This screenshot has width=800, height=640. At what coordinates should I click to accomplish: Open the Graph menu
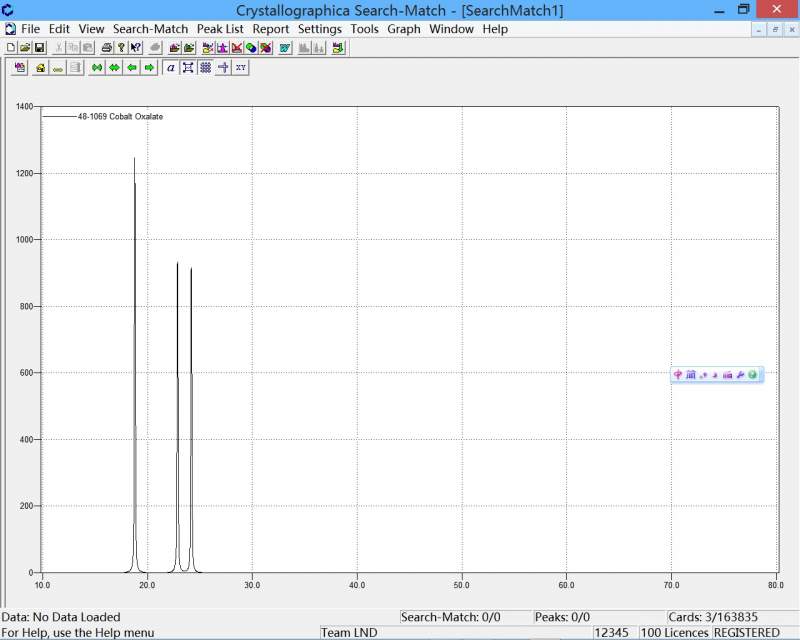click(404, 29)
